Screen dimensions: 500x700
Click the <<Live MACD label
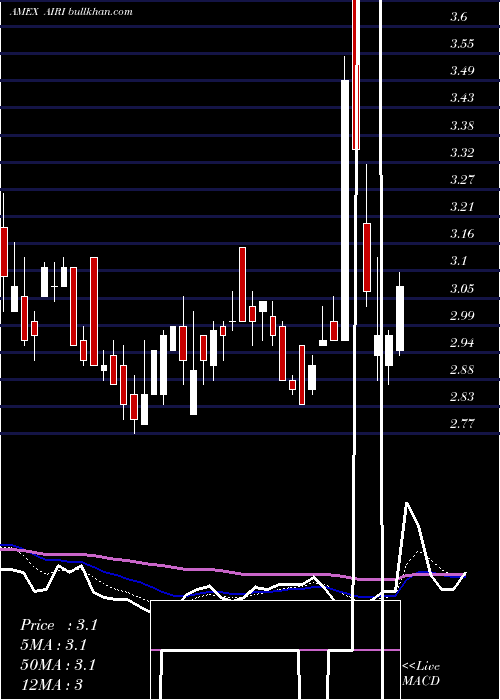pos(421,673)
